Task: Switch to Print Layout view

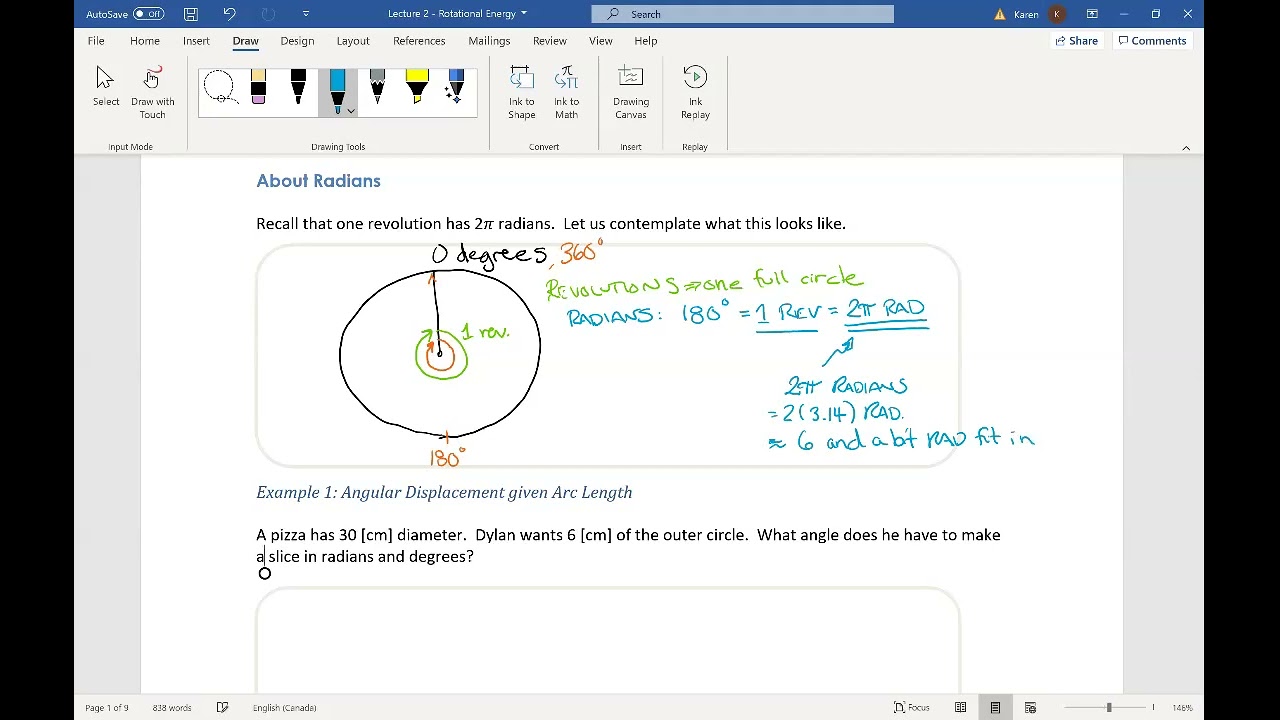Action: pos(995,708)
